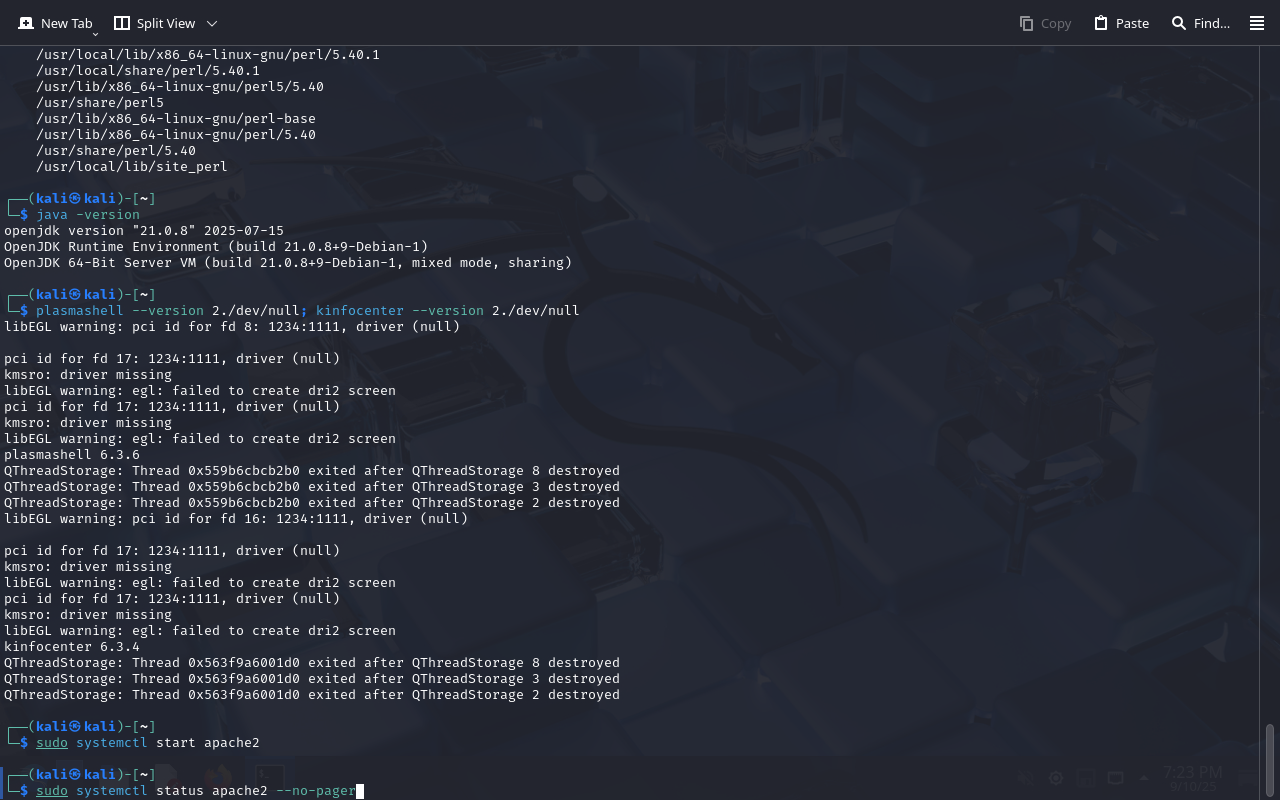
Task: Open the Find search tool
Action: pos(1200,23)
